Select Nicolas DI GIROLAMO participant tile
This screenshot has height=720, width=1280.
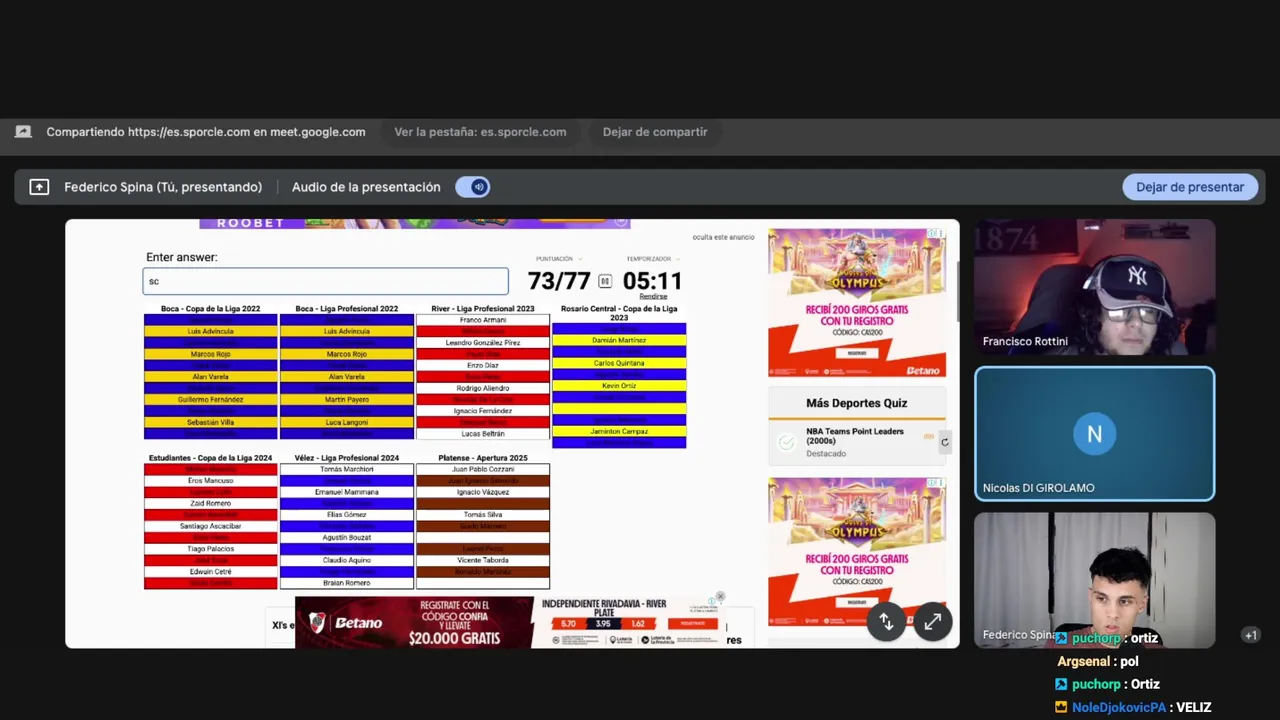(1095, 434)
